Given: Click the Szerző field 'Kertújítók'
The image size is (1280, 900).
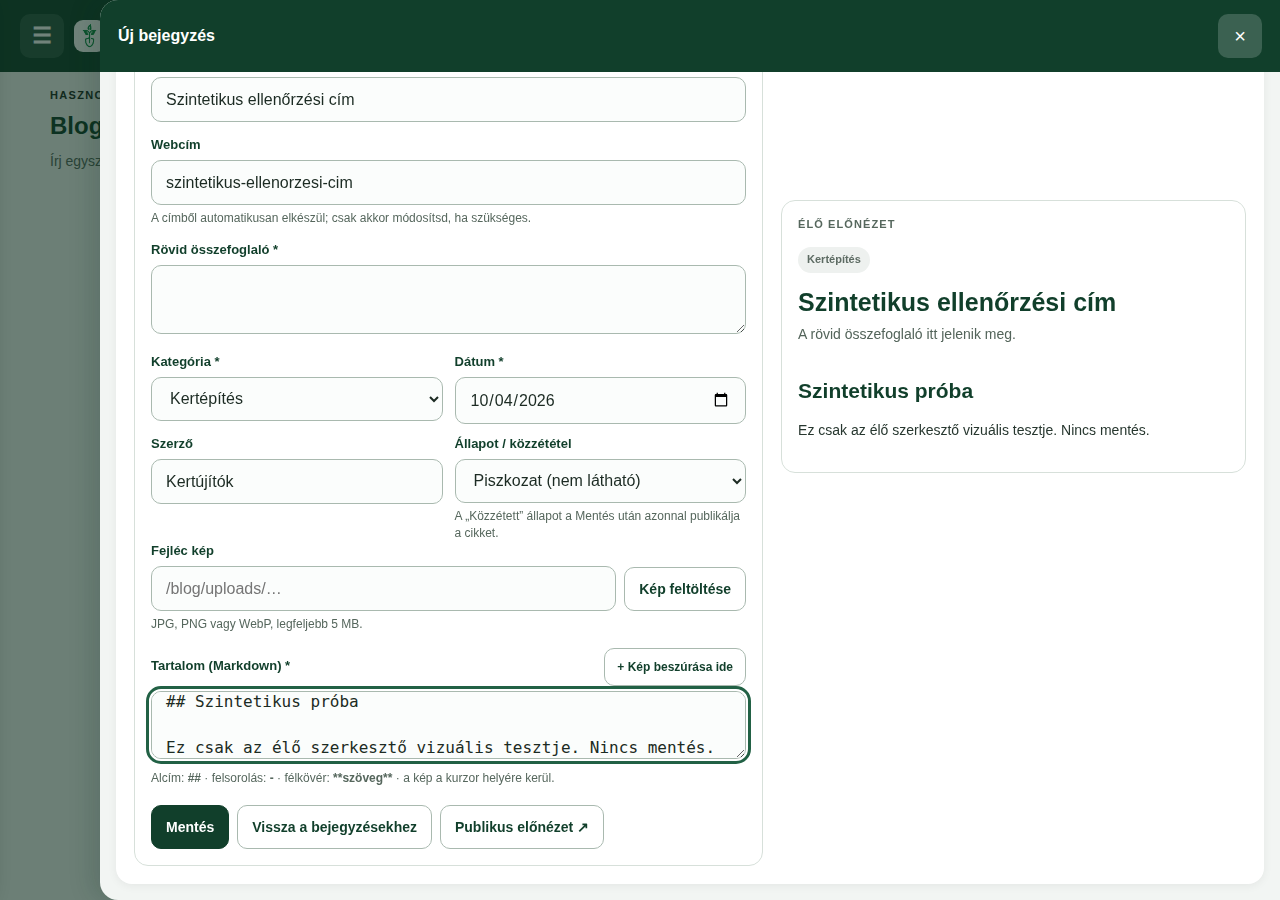Looking at the screenshot, I should [297, 481].
